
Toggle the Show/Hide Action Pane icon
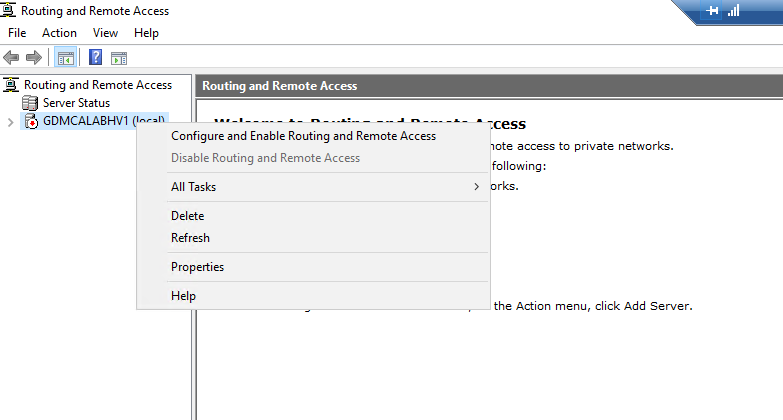(x=119, y=58)
